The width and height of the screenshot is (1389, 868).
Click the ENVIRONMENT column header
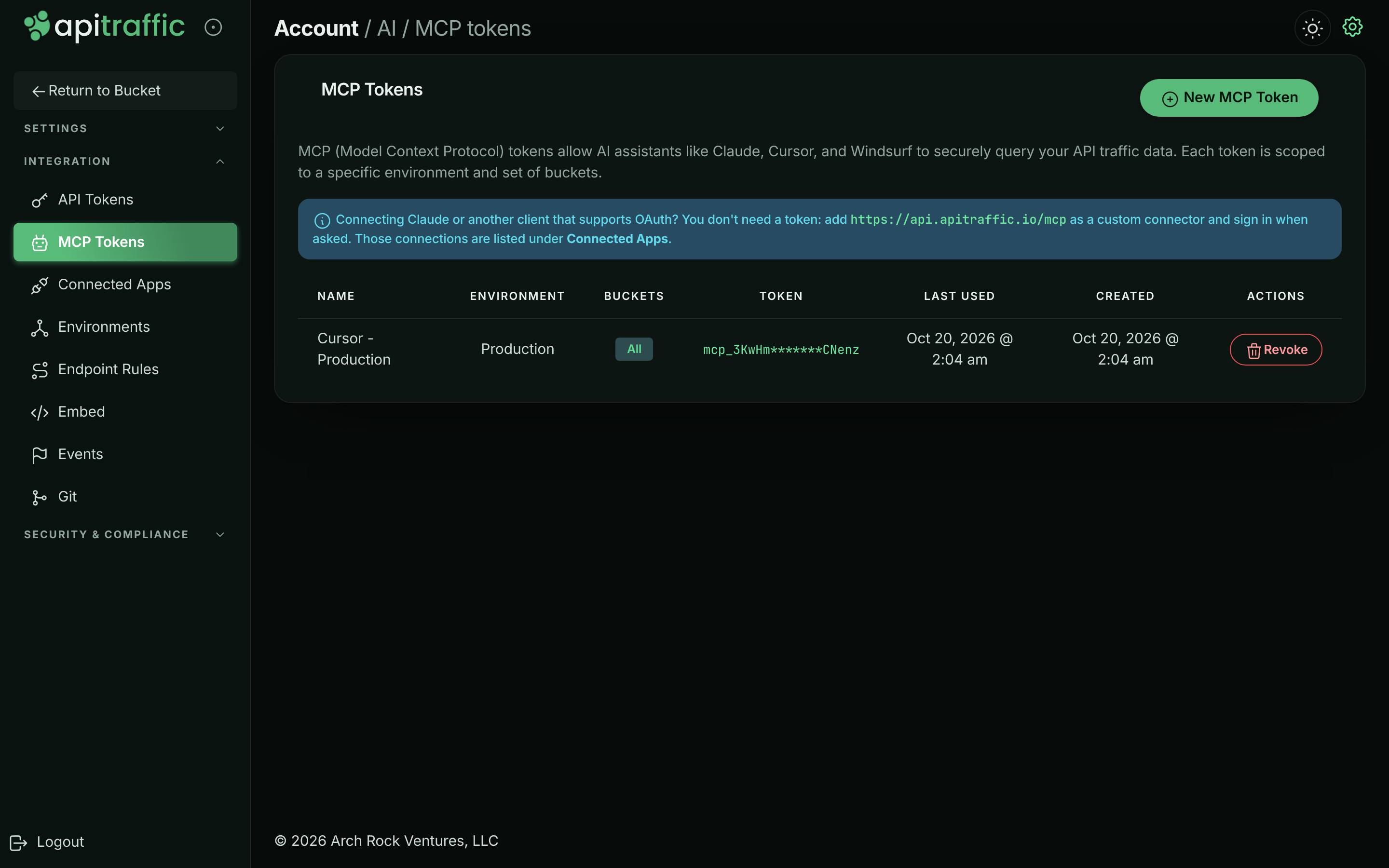point(517,296)
